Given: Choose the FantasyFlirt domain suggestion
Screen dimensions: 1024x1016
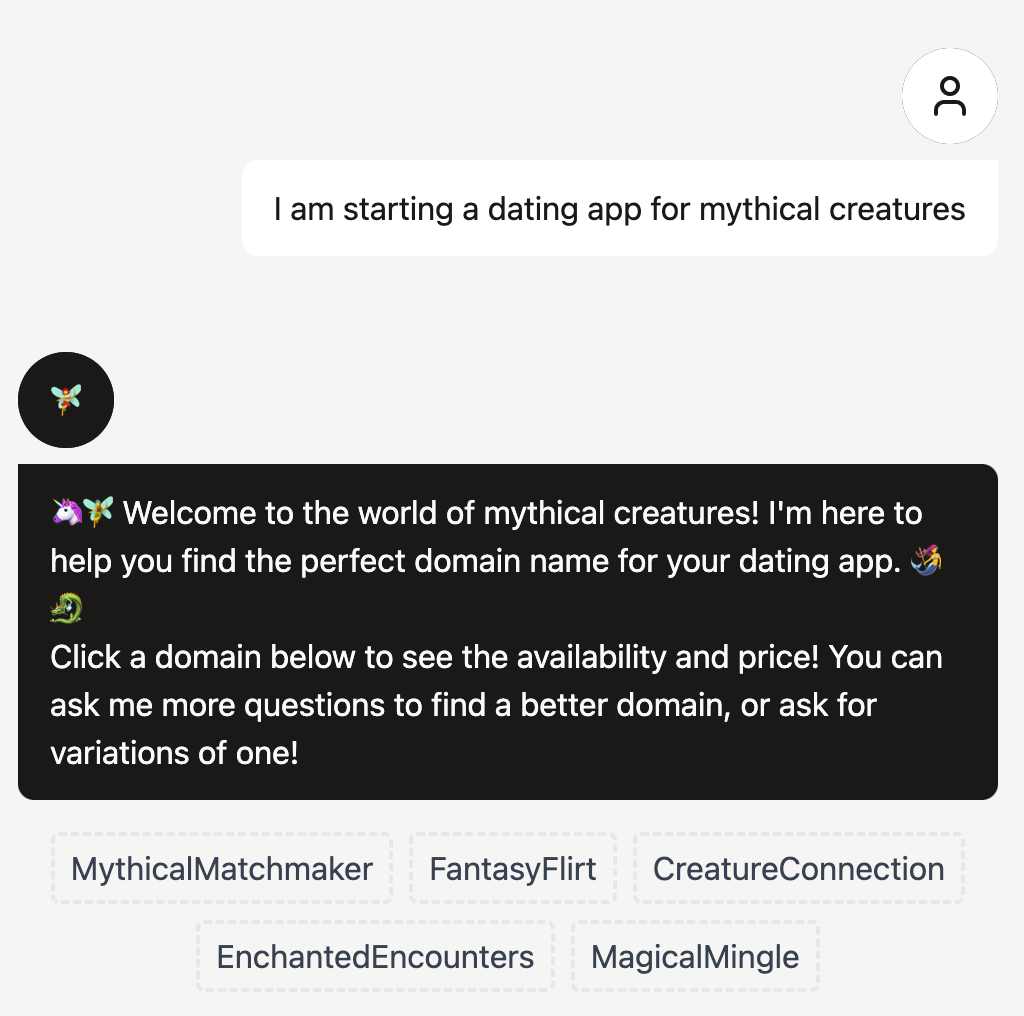Looking at the screenshot, I should point(513,869).
